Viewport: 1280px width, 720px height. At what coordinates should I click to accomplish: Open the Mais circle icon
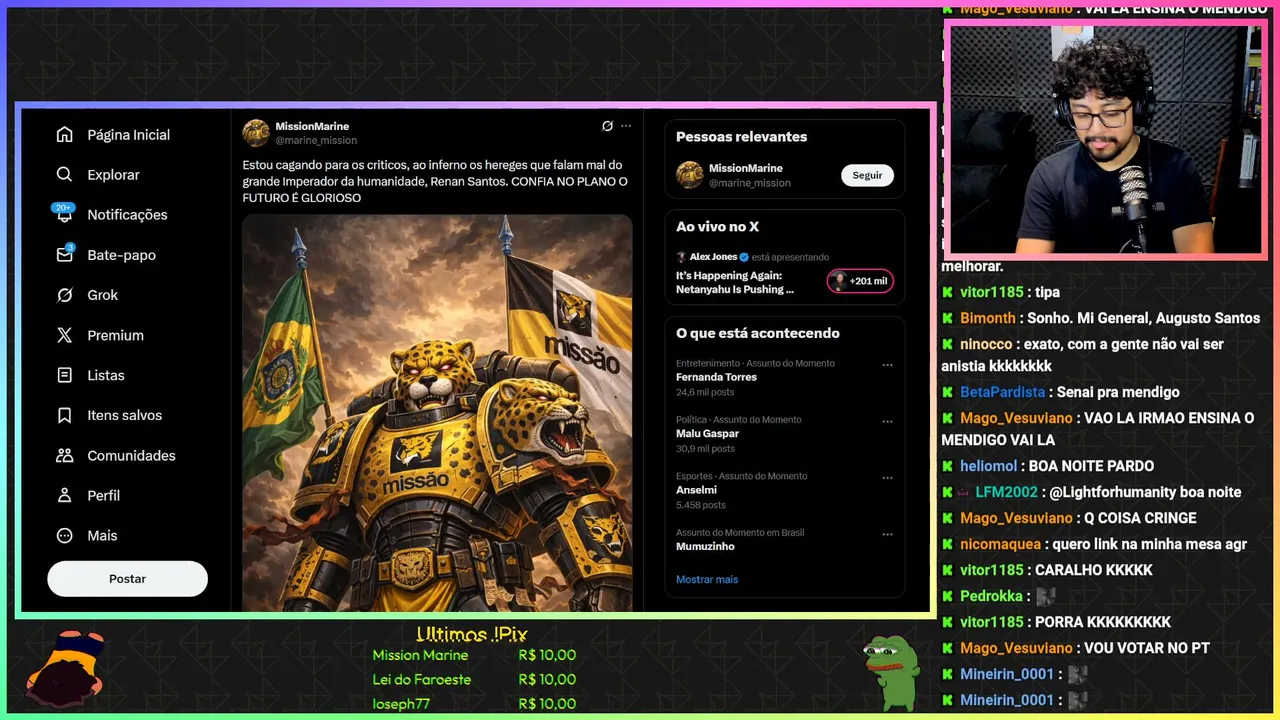[65, 535]
